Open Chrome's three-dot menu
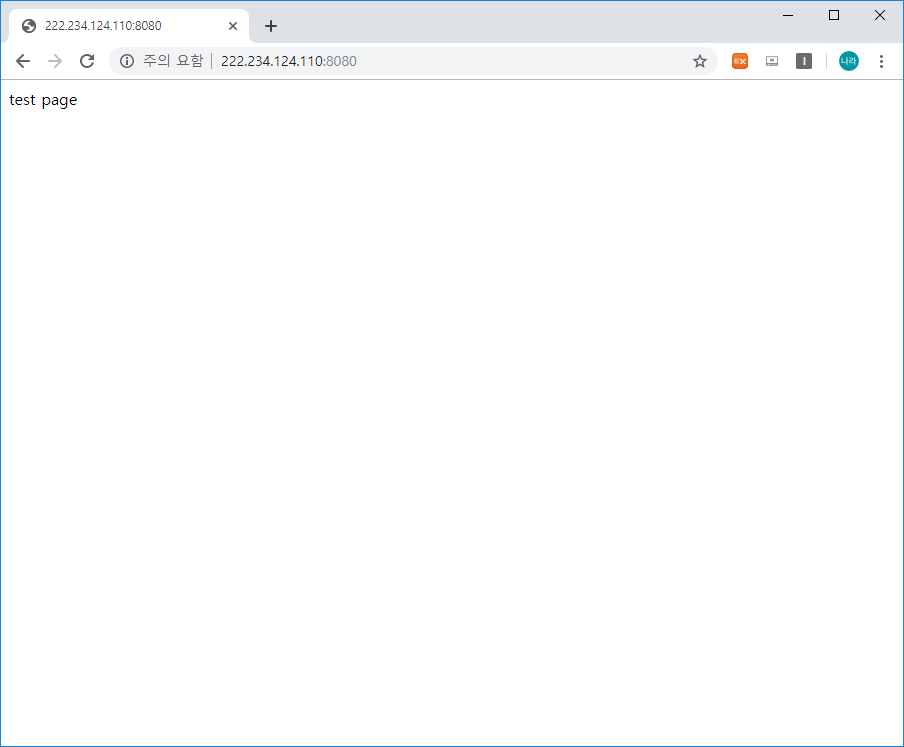 coord(881,61)
